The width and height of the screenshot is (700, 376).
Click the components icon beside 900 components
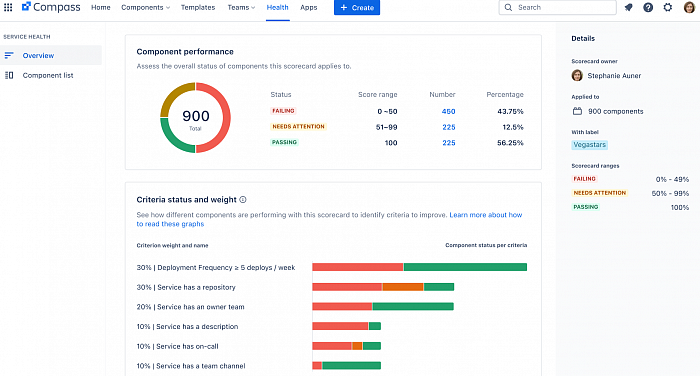click(577, 111)
